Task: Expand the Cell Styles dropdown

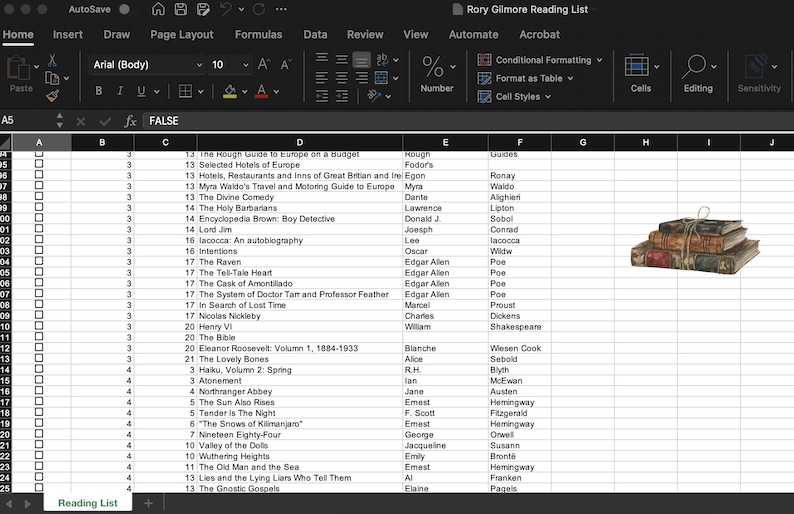Action: (x=548, y=96)
